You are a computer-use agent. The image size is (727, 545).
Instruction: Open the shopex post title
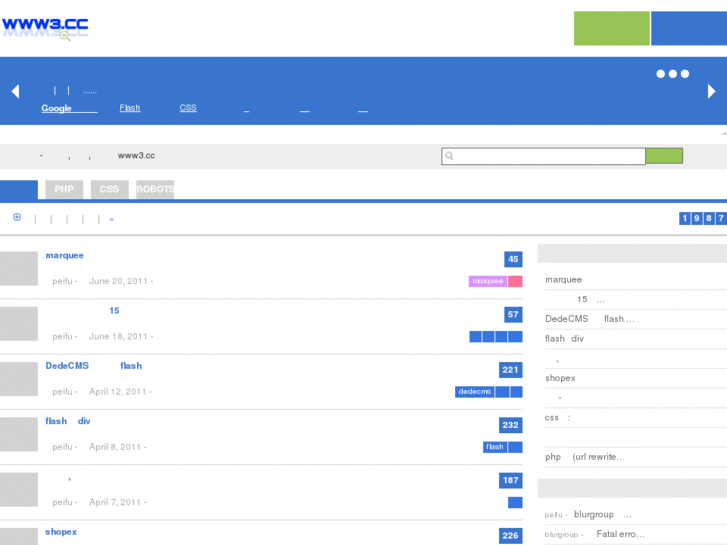coord(61,532)
